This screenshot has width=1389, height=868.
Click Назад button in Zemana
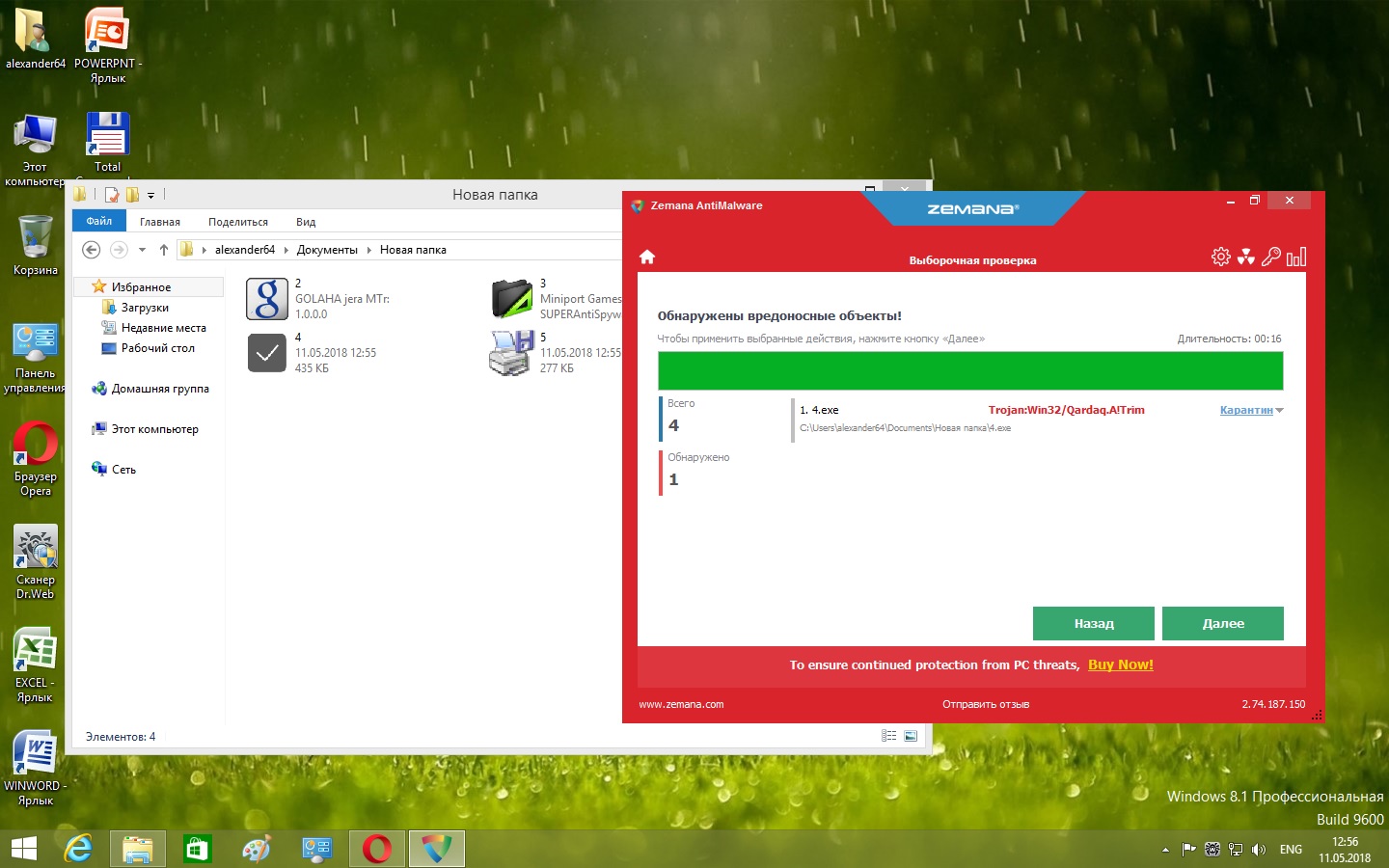point(1094,623)
